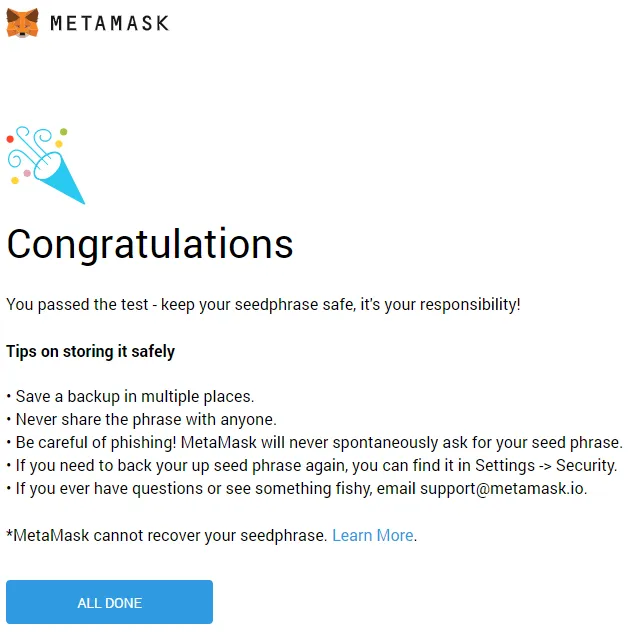The height and width of the screenshot is (632, 642).
Task: Click the METAMASK wordmark text
Action: click(110, 23)
